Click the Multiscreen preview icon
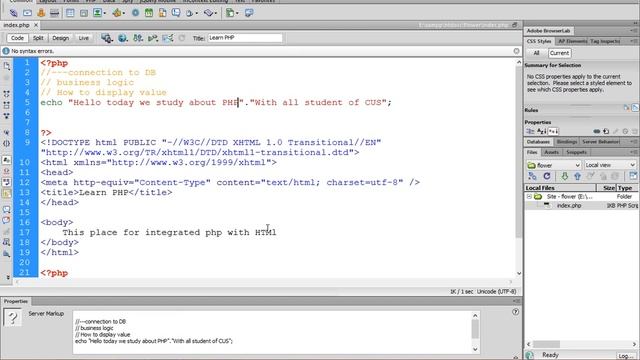This screenshot has height=360, width=640. click(107, 38)
